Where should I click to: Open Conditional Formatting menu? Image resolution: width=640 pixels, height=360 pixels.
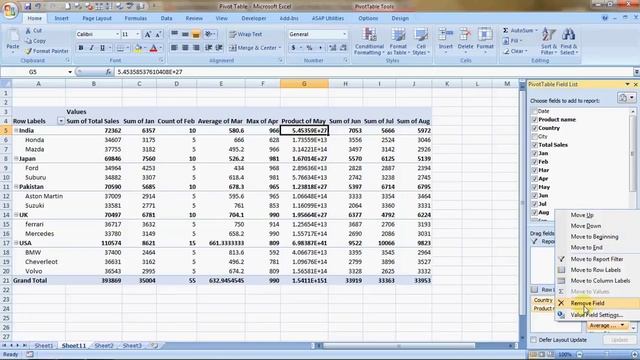click(369, 41)
